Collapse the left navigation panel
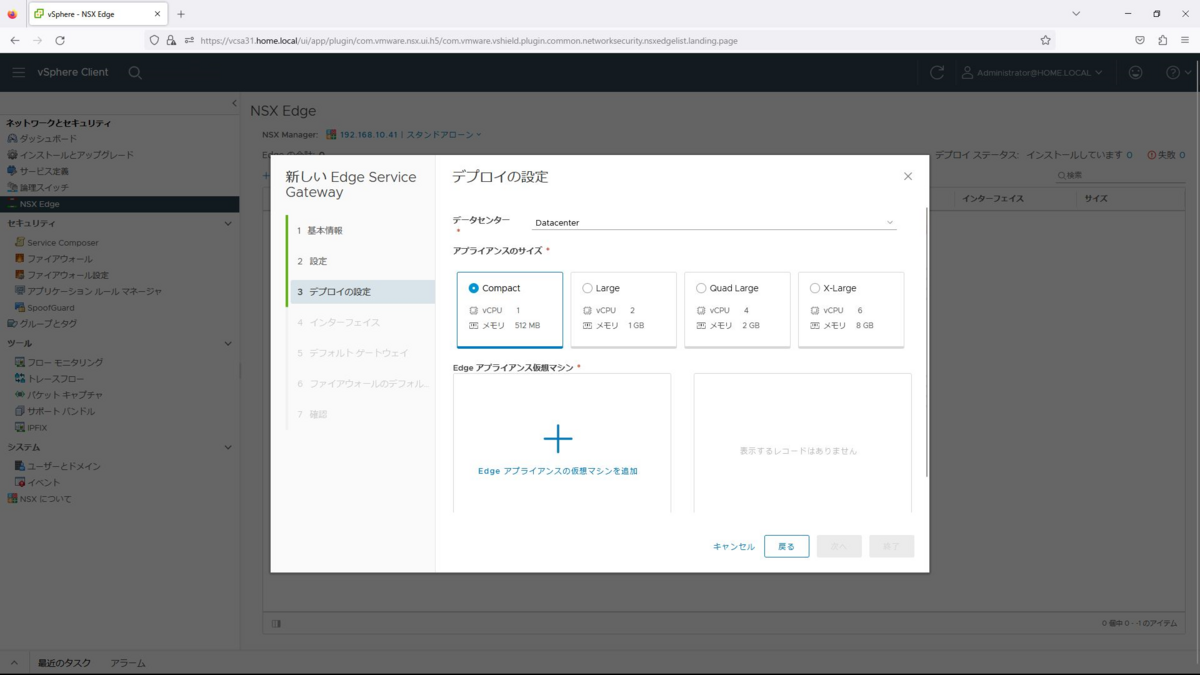 pyautogui.click(x=234, y=104)
